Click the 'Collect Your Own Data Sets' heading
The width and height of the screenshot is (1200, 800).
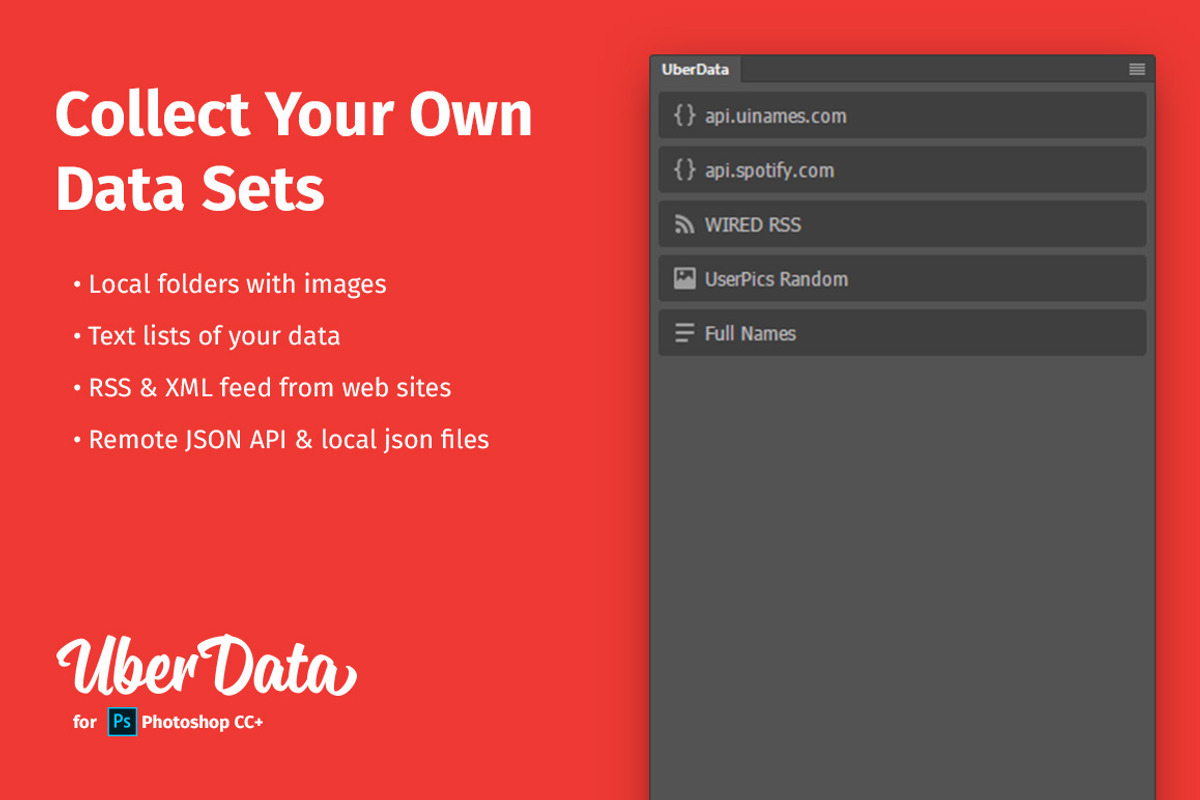click(294, 151)
